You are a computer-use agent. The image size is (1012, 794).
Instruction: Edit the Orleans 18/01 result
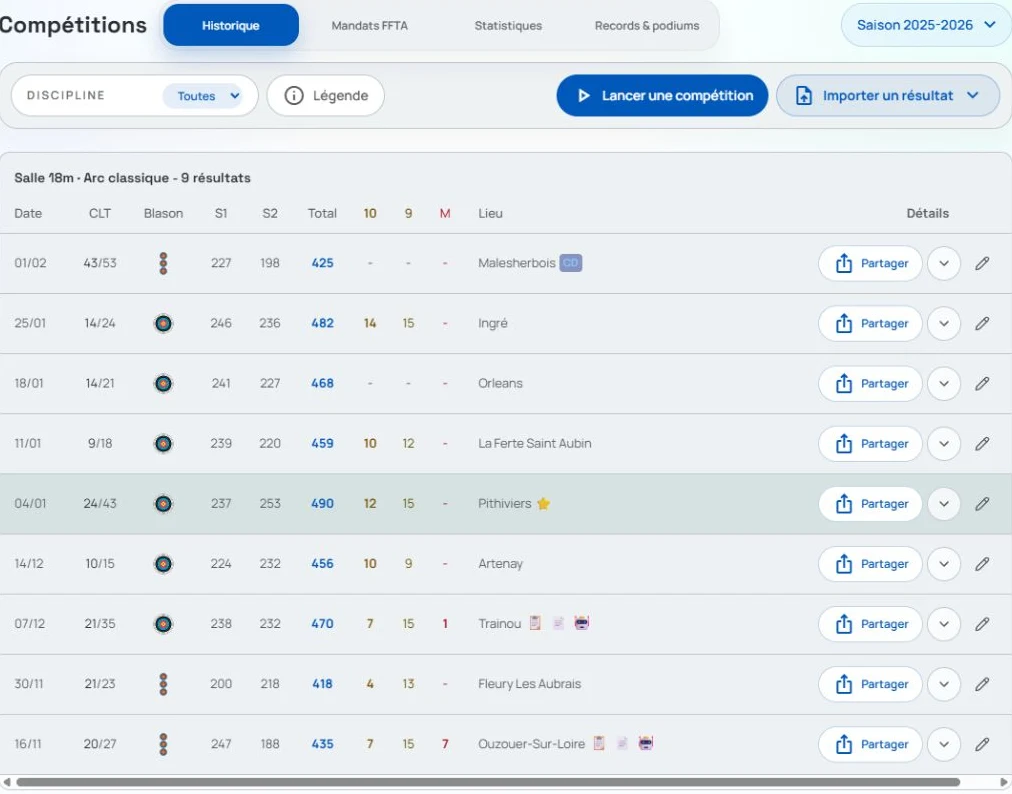[x=982, y=383]
